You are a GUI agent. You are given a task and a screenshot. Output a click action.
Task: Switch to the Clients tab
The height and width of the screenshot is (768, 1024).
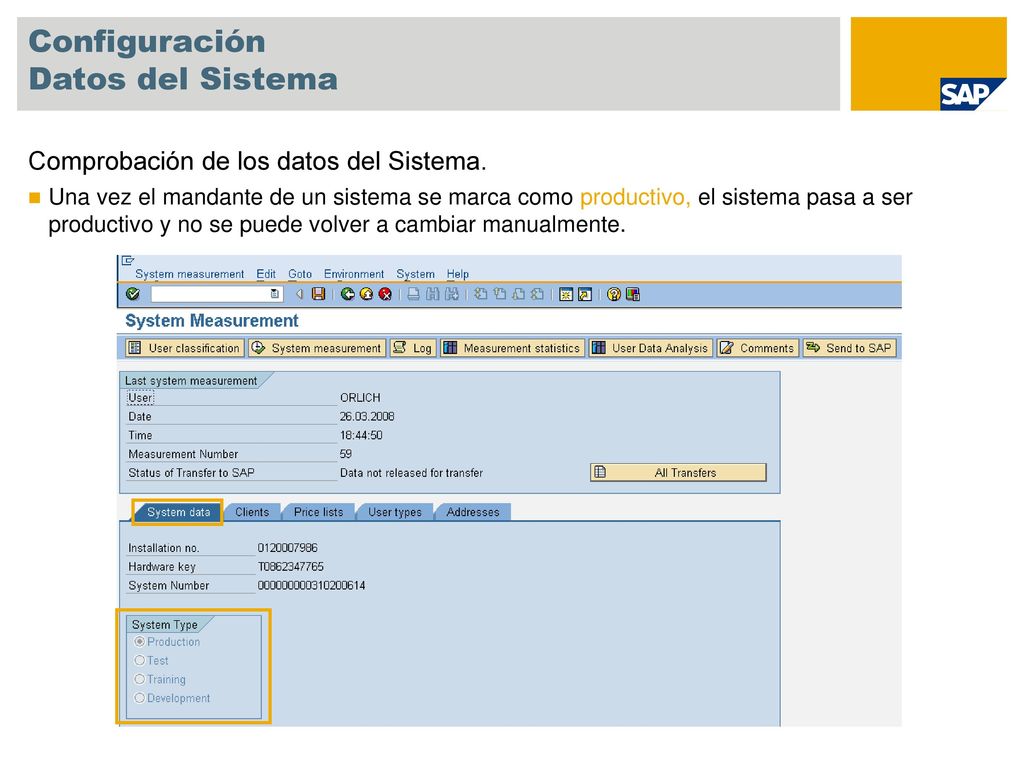pos(252,512)
